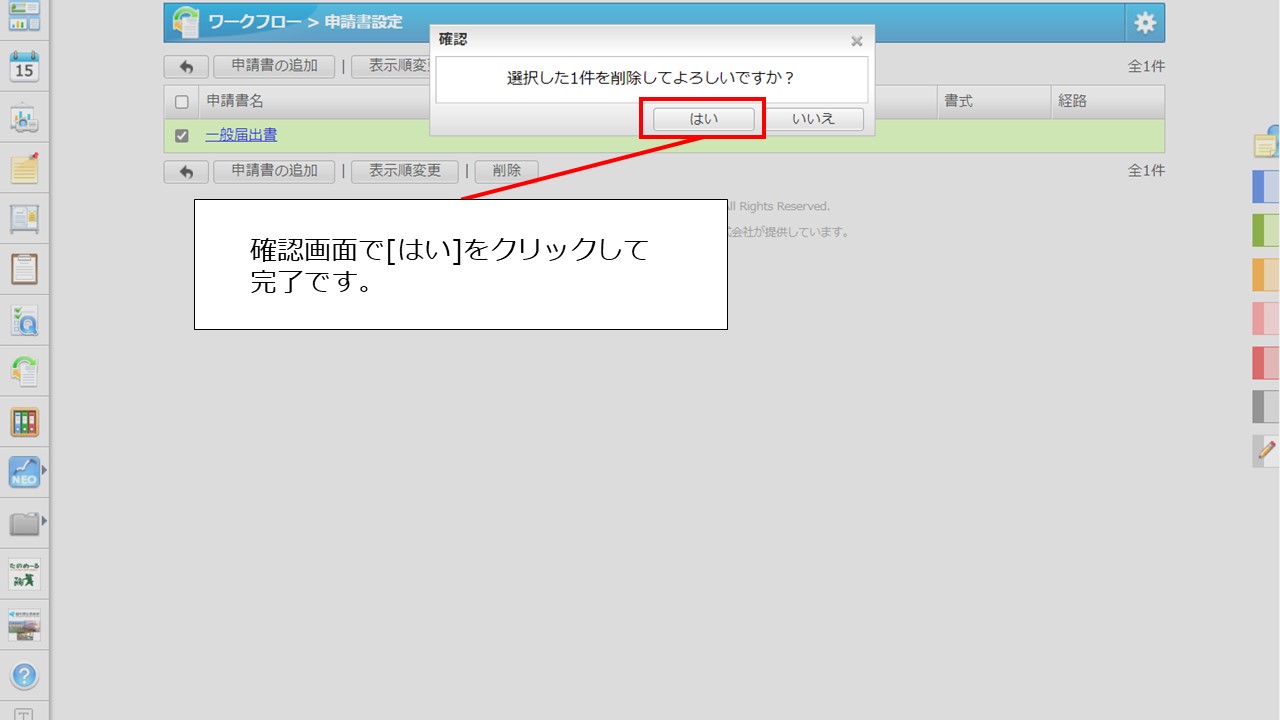Click 表示順変更 below the table

(405, 172)
